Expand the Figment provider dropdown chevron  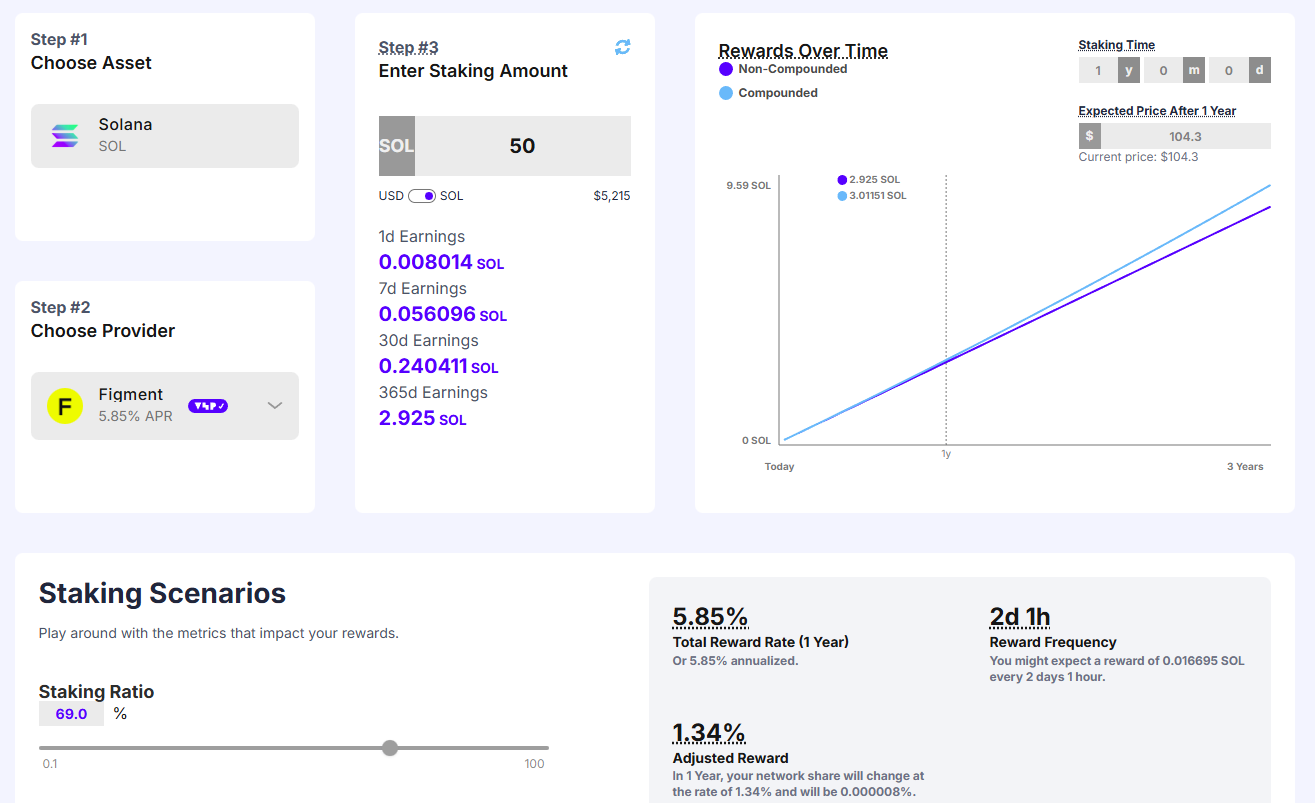275,406
